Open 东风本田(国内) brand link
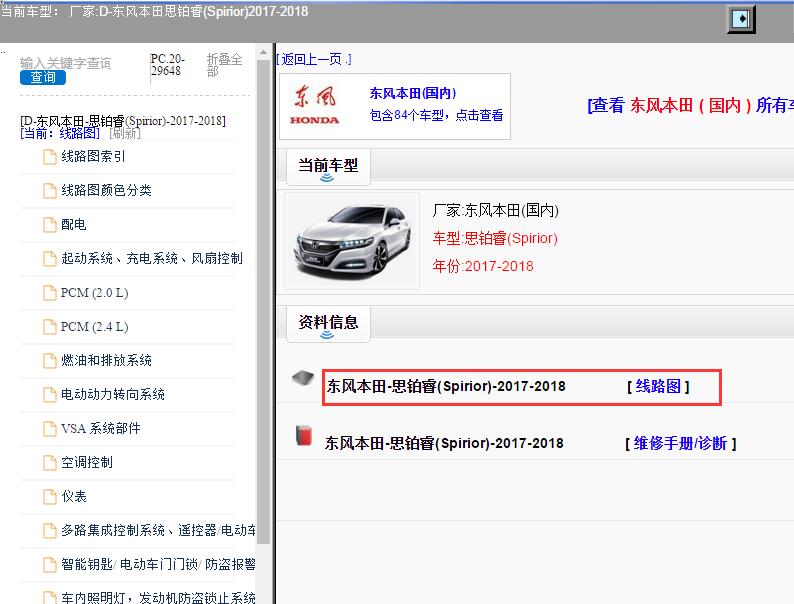794x604 pixels. (x=413, y=93)
